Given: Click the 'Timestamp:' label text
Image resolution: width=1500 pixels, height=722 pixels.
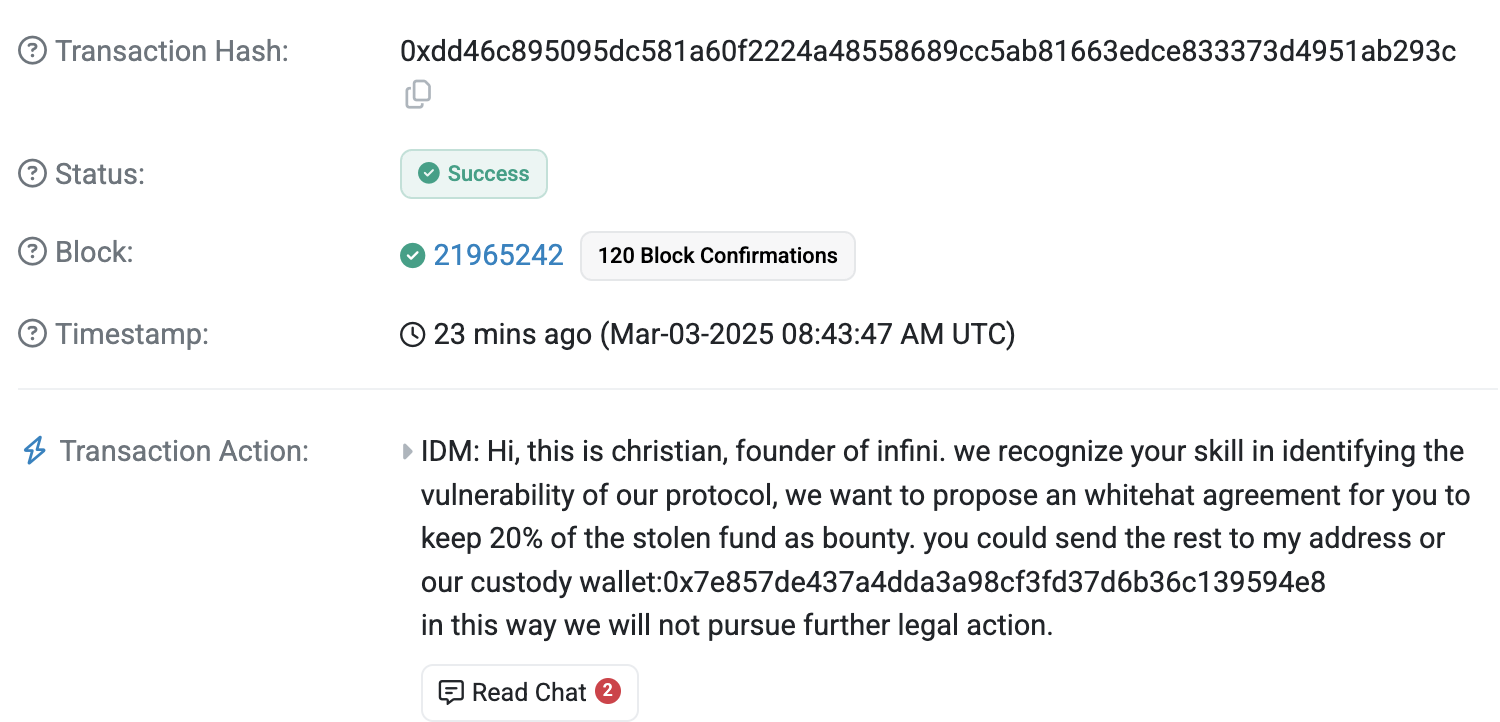Looking at the screenshot, I should [132, 333].
